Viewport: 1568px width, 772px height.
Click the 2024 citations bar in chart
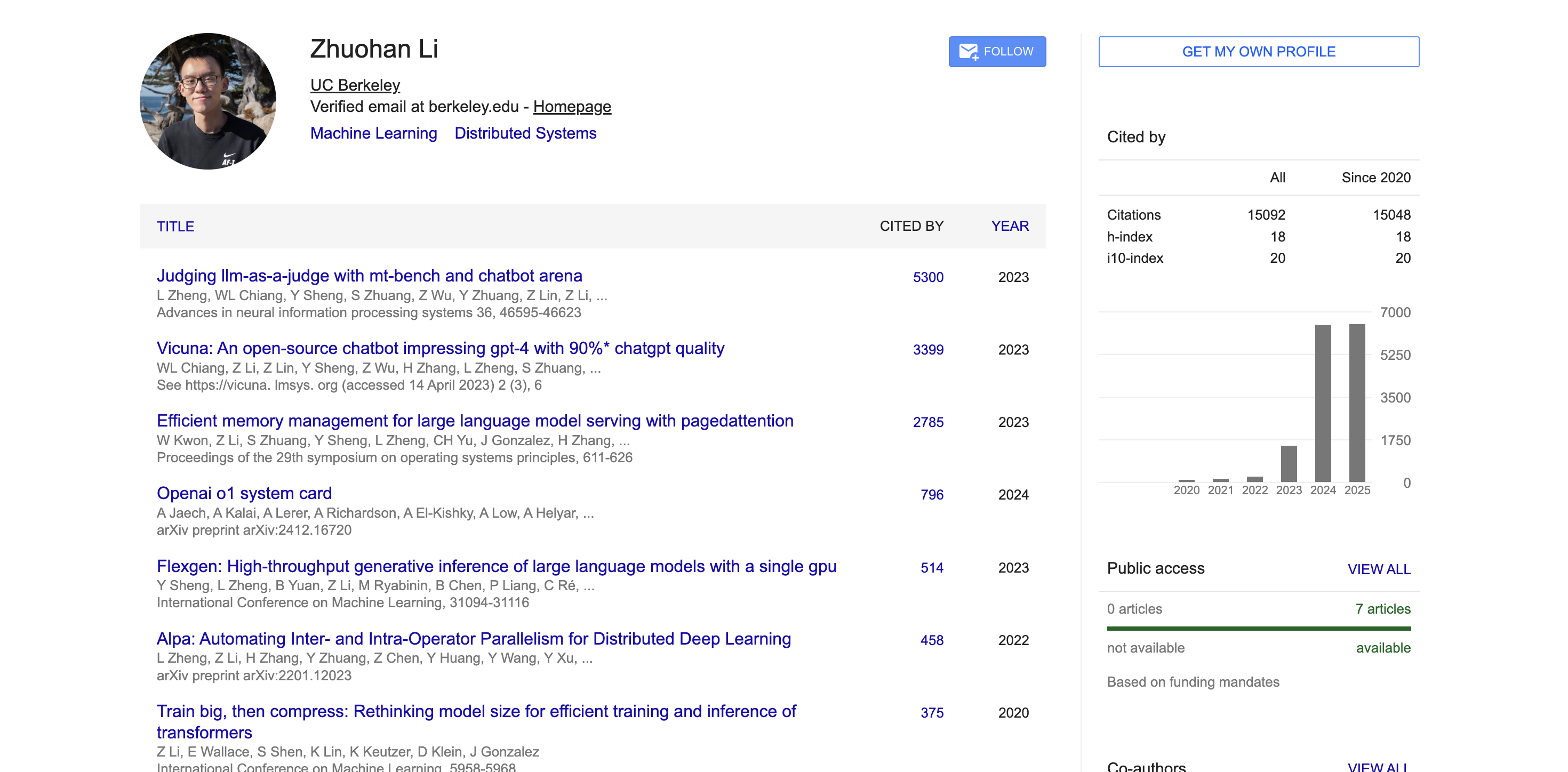click(1322, 404)
